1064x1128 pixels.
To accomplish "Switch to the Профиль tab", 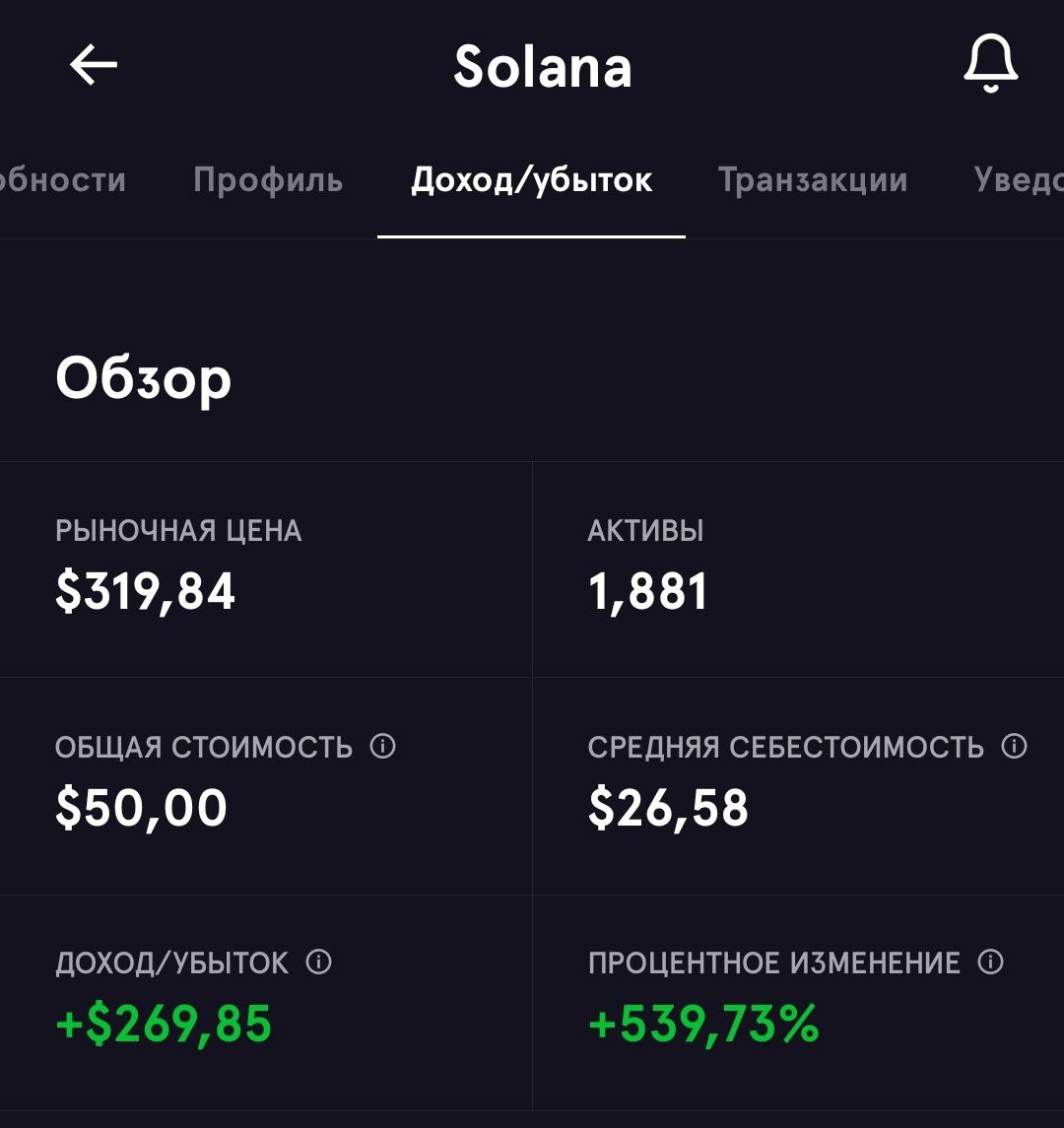I will click(x=268, y=180).
